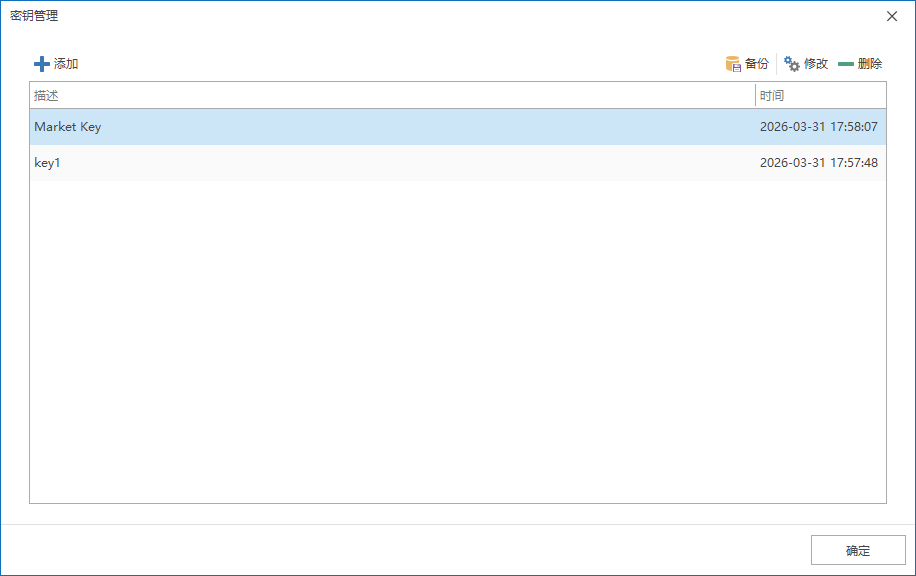Click the separator between 备份 and 修改

click(x=777, y=64)
